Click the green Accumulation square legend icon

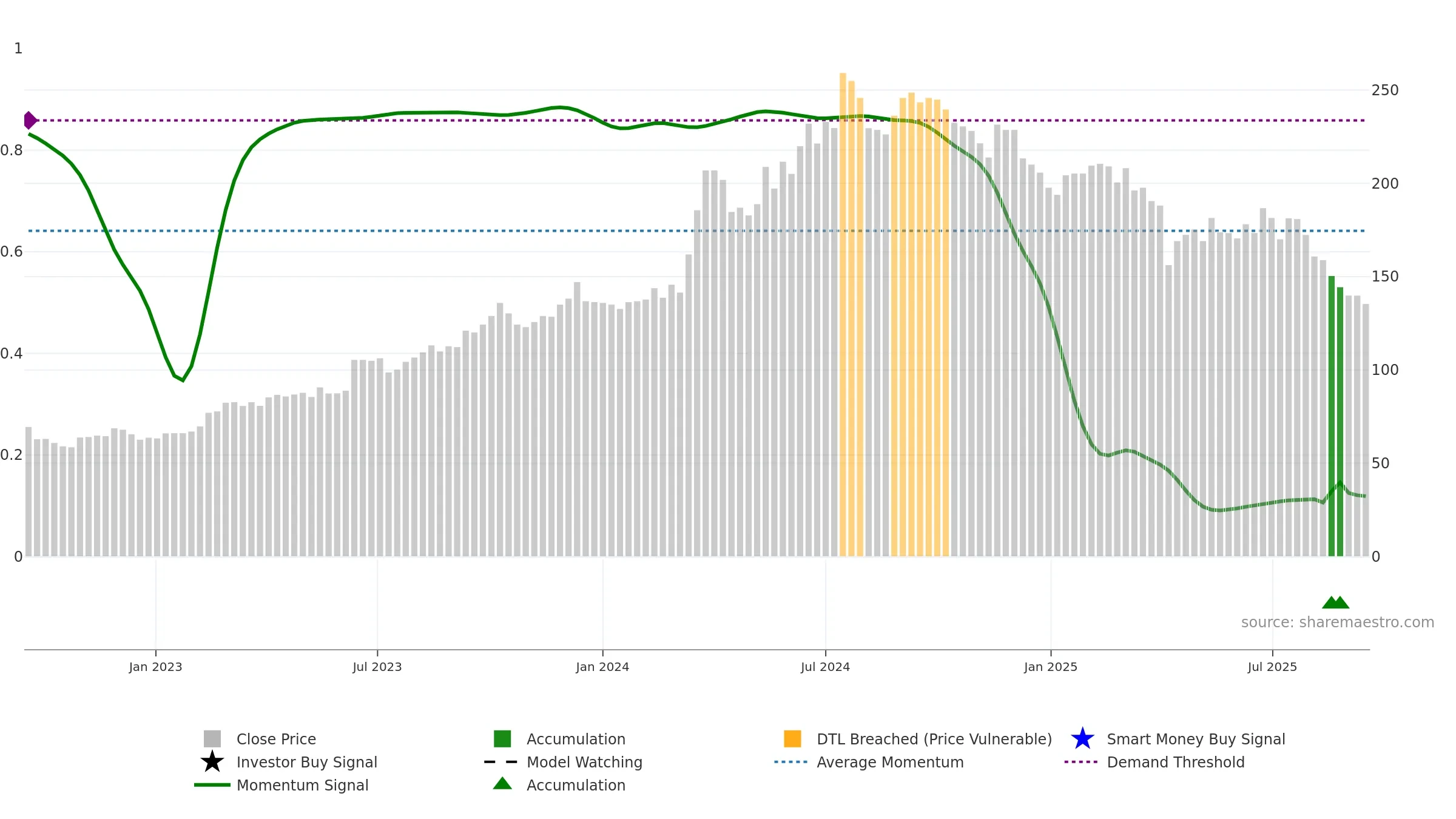tap(502, 739)
